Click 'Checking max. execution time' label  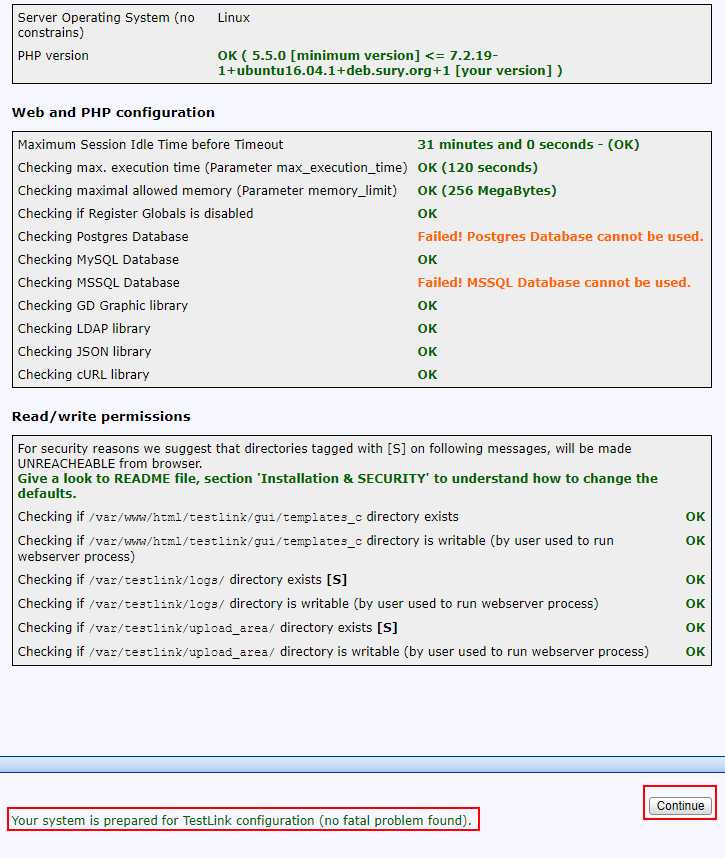(x=212, y=167)
